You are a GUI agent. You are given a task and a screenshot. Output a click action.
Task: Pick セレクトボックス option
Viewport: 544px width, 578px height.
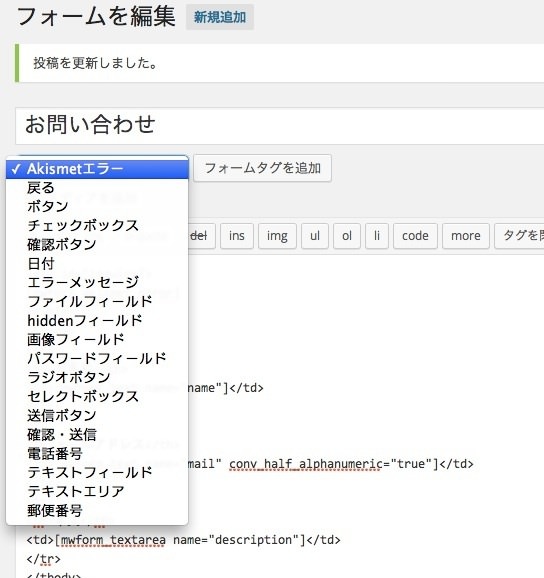coord(97,396)
